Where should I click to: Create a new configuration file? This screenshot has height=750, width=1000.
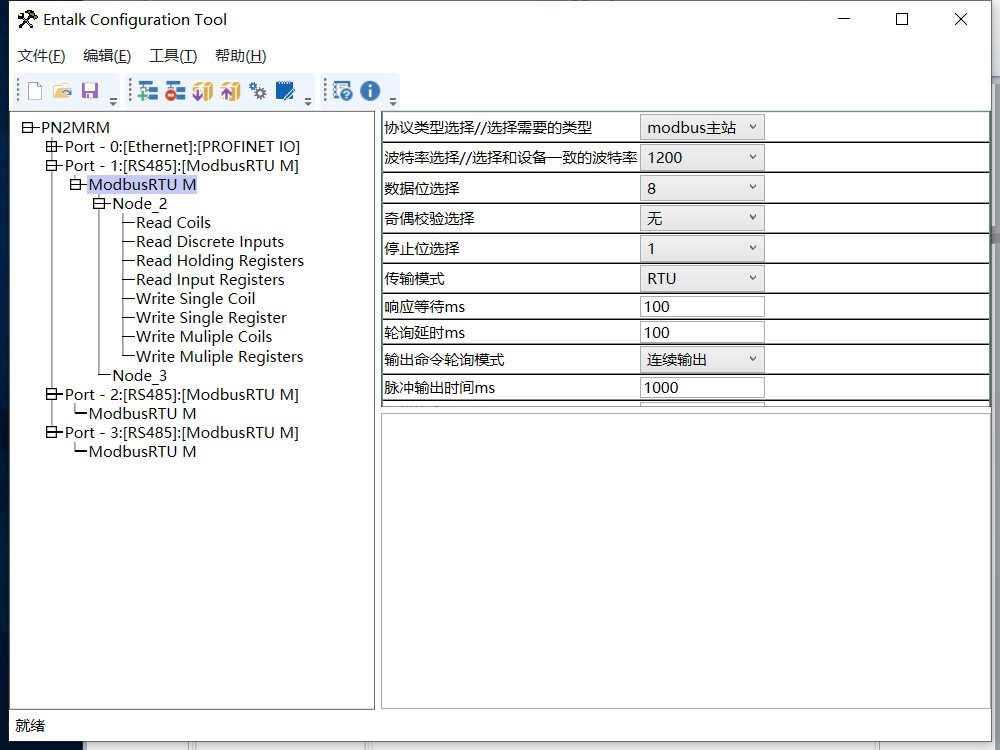tap(35, 91)
